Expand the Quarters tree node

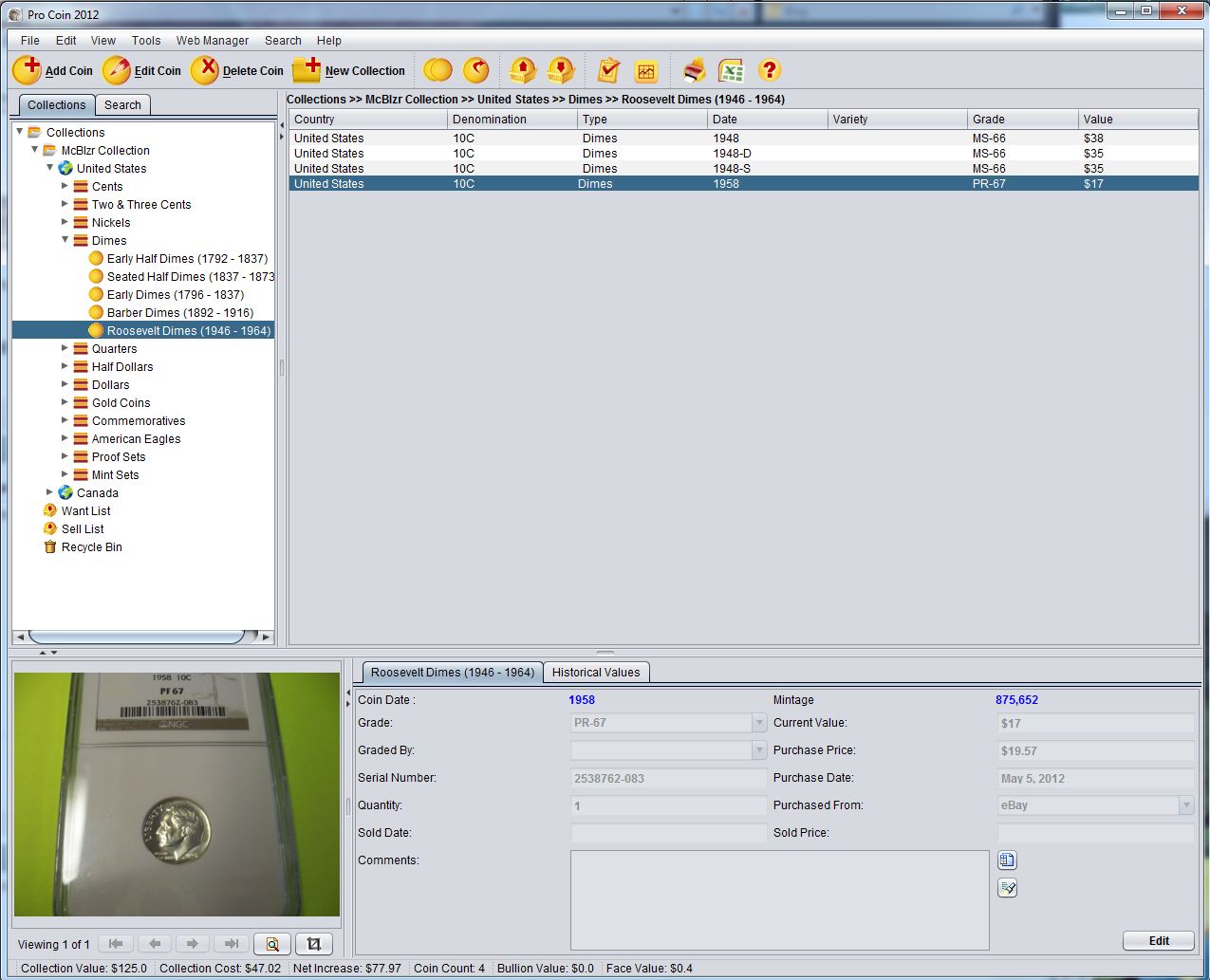click(65, 348)
